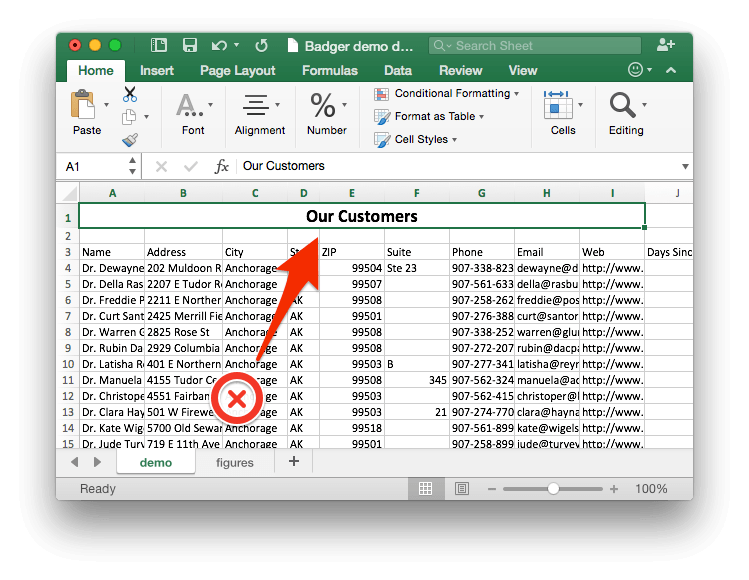Share the workbook with add-person icon
This screenshot has height=580, width=749.
pyautogui.click(x=665, y=45)
